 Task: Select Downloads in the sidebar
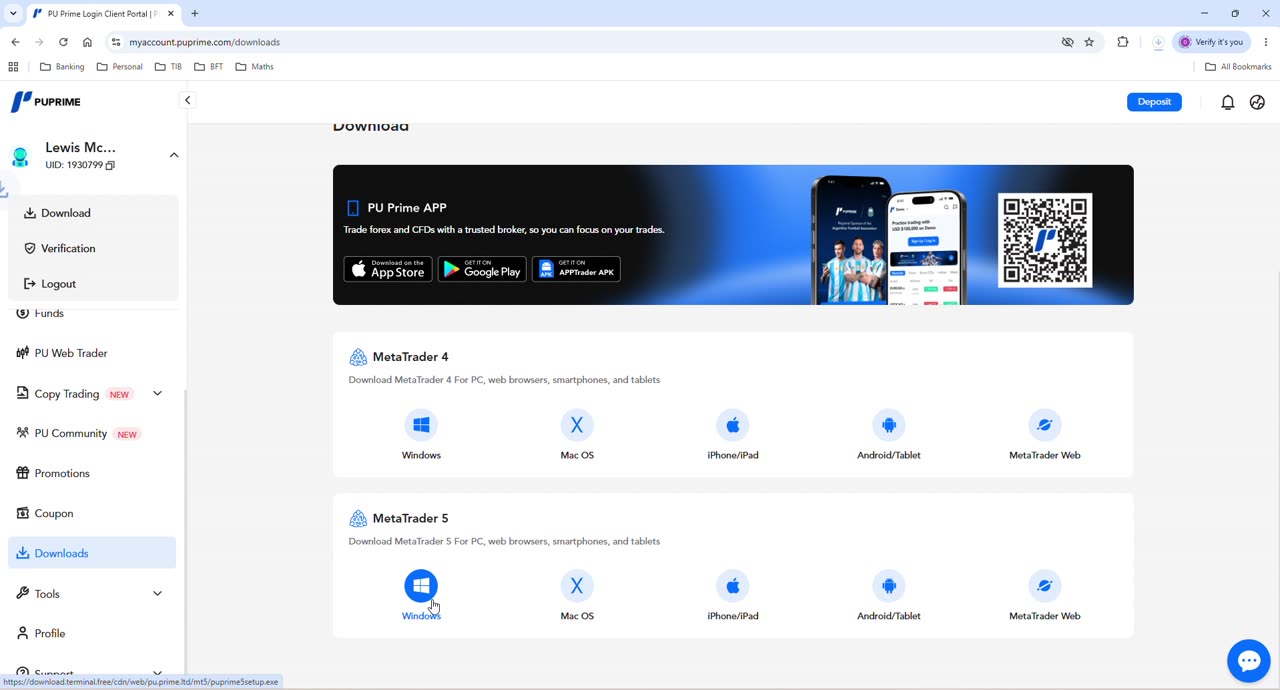[x=92, y=553]
